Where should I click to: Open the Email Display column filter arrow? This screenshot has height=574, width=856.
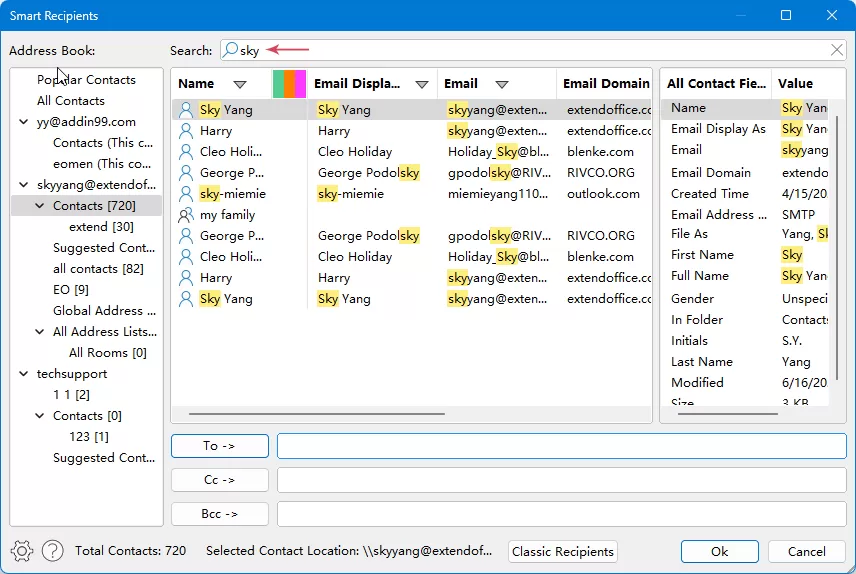pyautogui.click(x=421, y=84)
